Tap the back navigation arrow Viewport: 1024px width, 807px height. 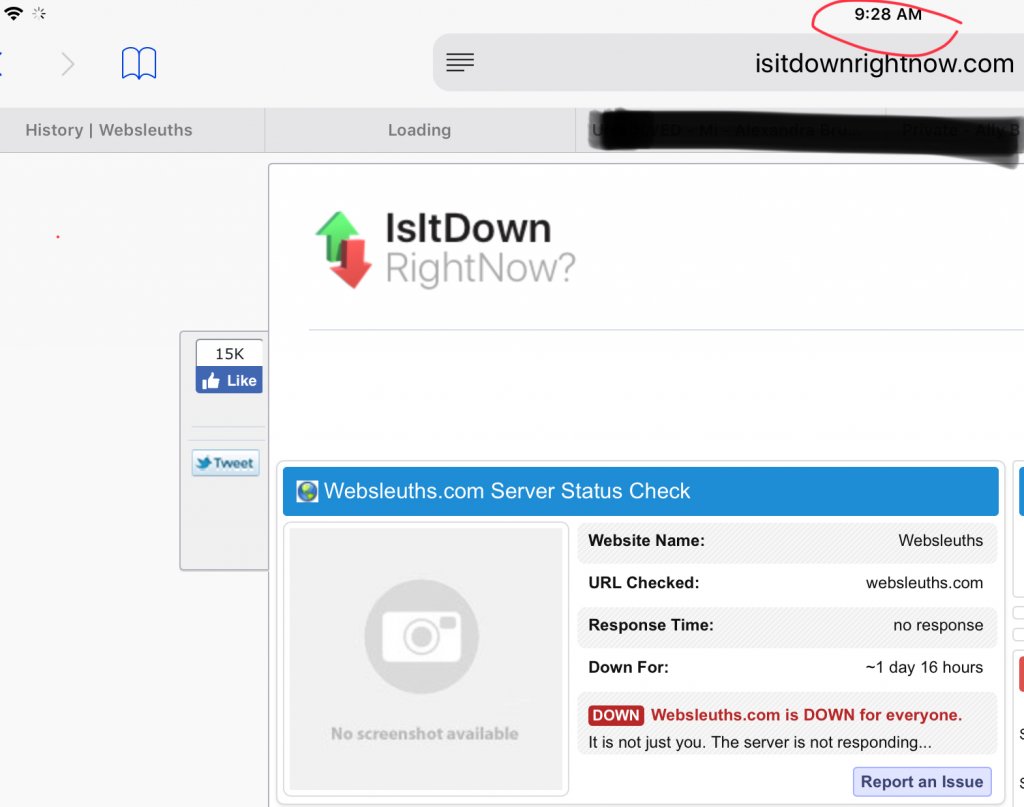point(2,64)
